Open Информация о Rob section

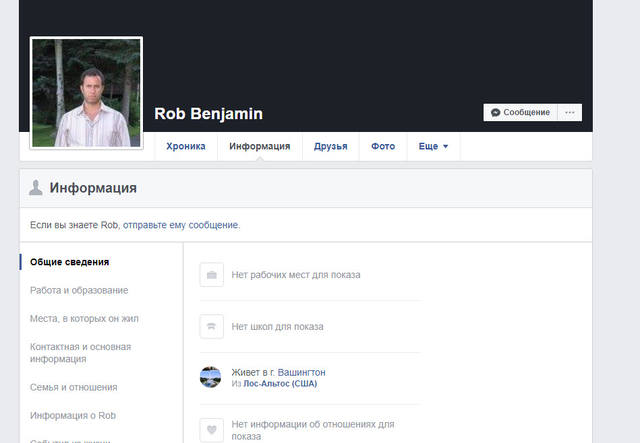point(73,415)
